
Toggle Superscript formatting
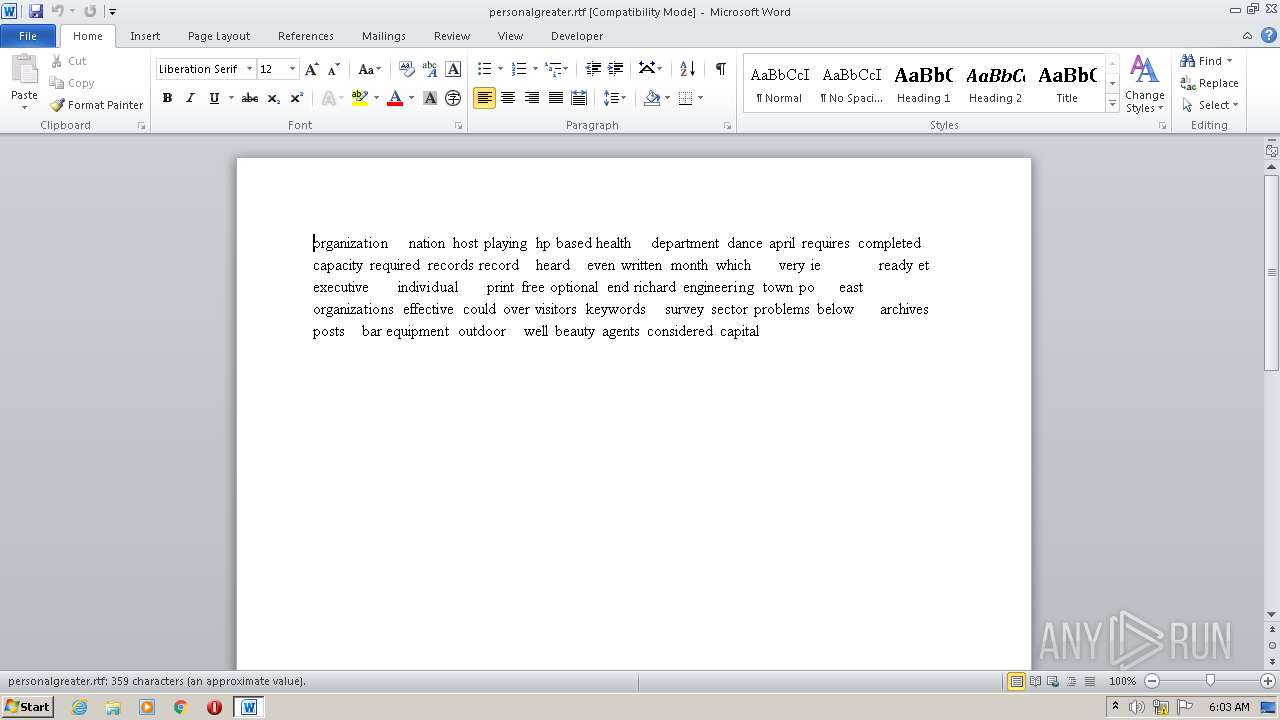(296, 98)
